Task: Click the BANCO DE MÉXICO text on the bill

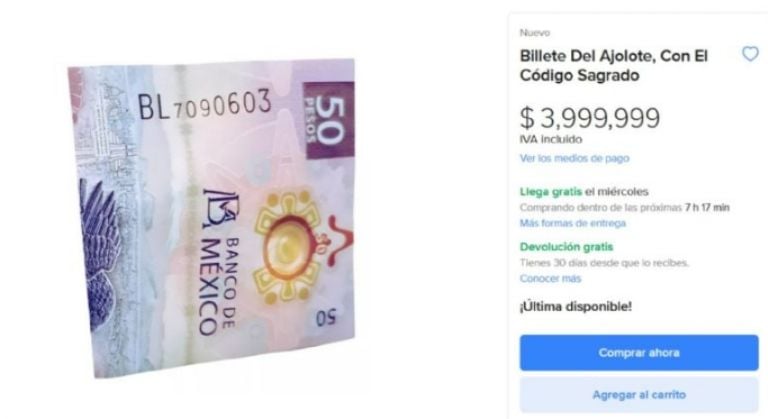Action: pyautogui.click(x=219, y=286)
